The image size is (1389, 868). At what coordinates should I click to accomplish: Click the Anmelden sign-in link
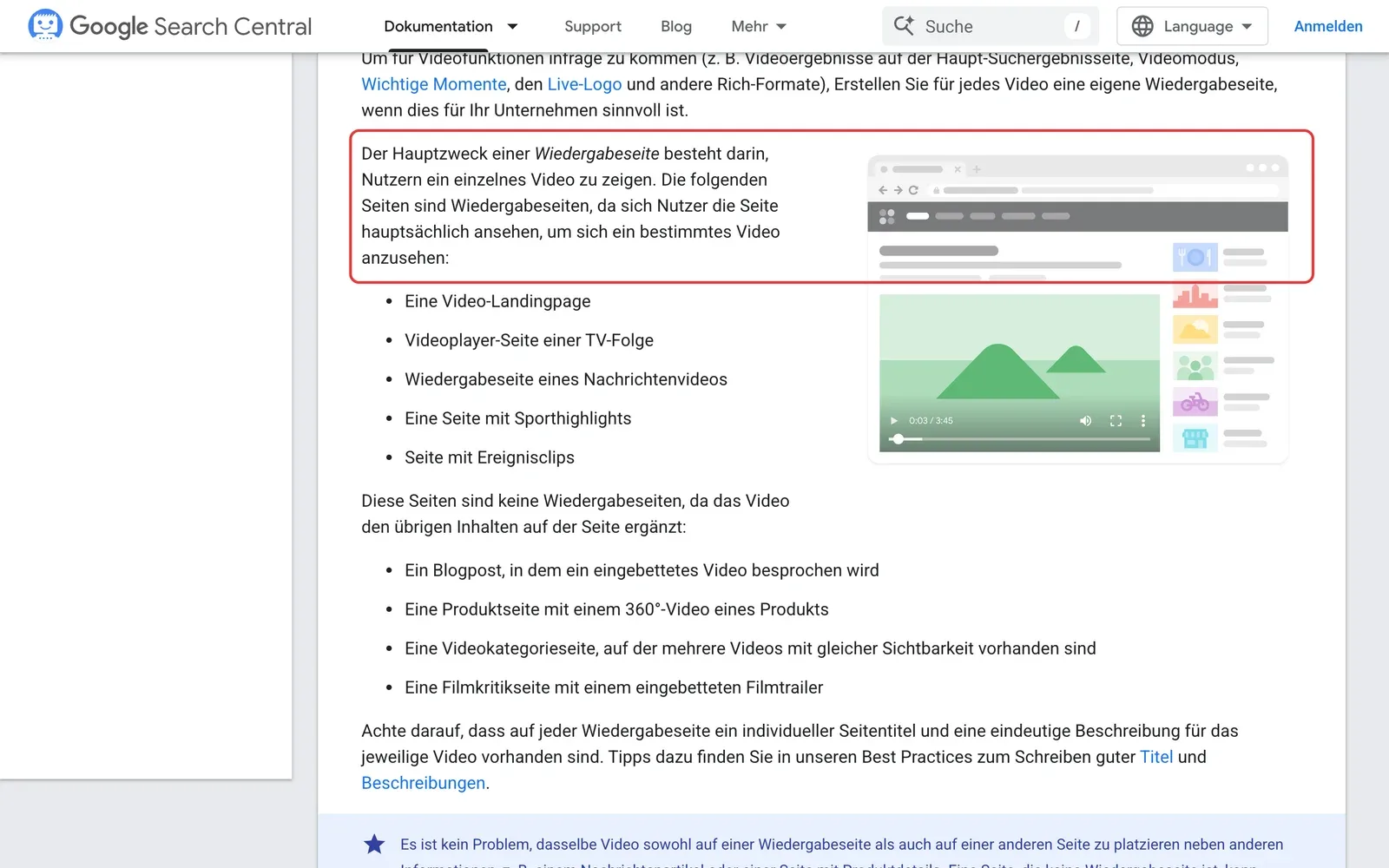pos(1328,26)
